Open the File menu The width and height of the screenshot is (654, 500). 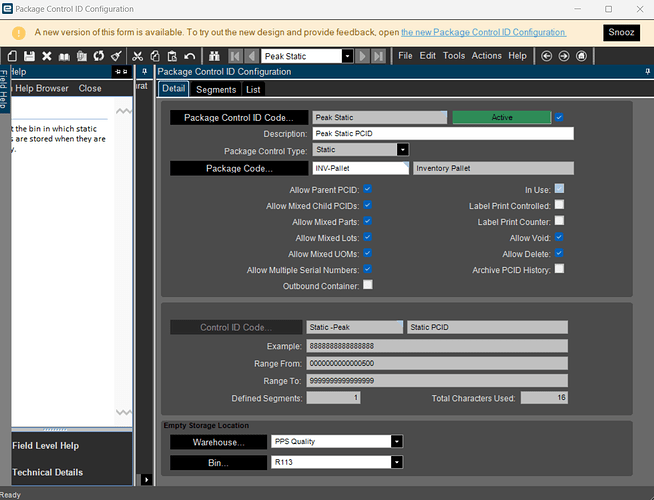[405, 56]
